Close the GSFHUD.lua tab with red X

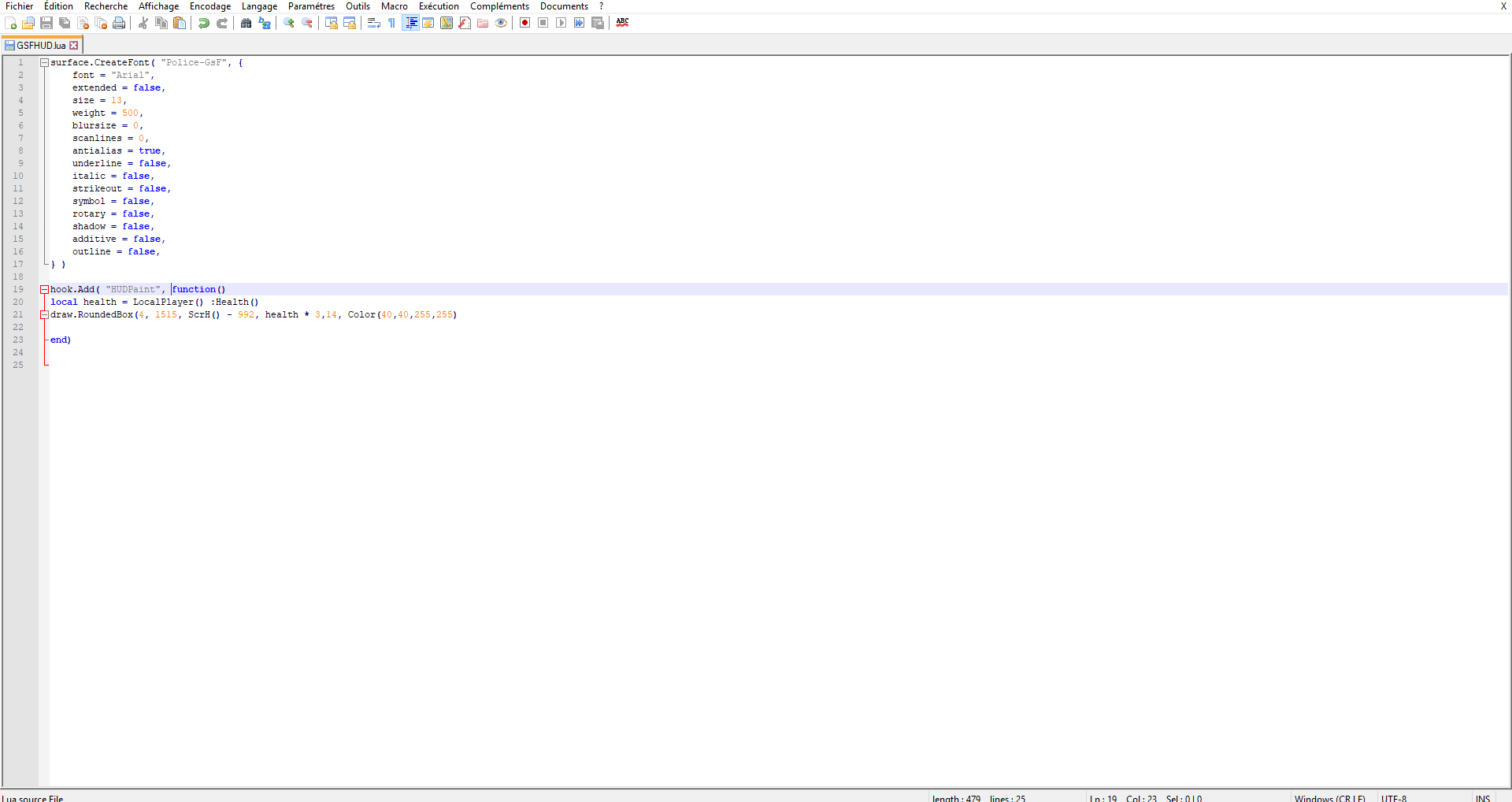[74, 46]
